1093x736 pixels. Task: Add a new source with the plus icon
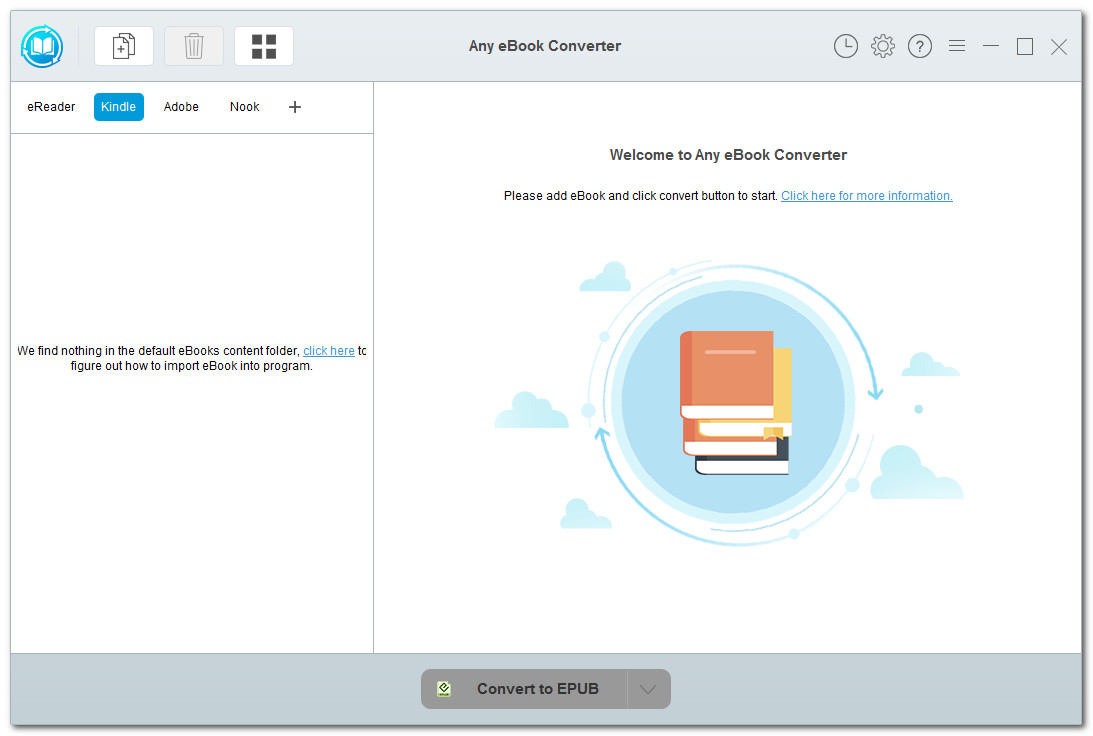click(295, 107)
